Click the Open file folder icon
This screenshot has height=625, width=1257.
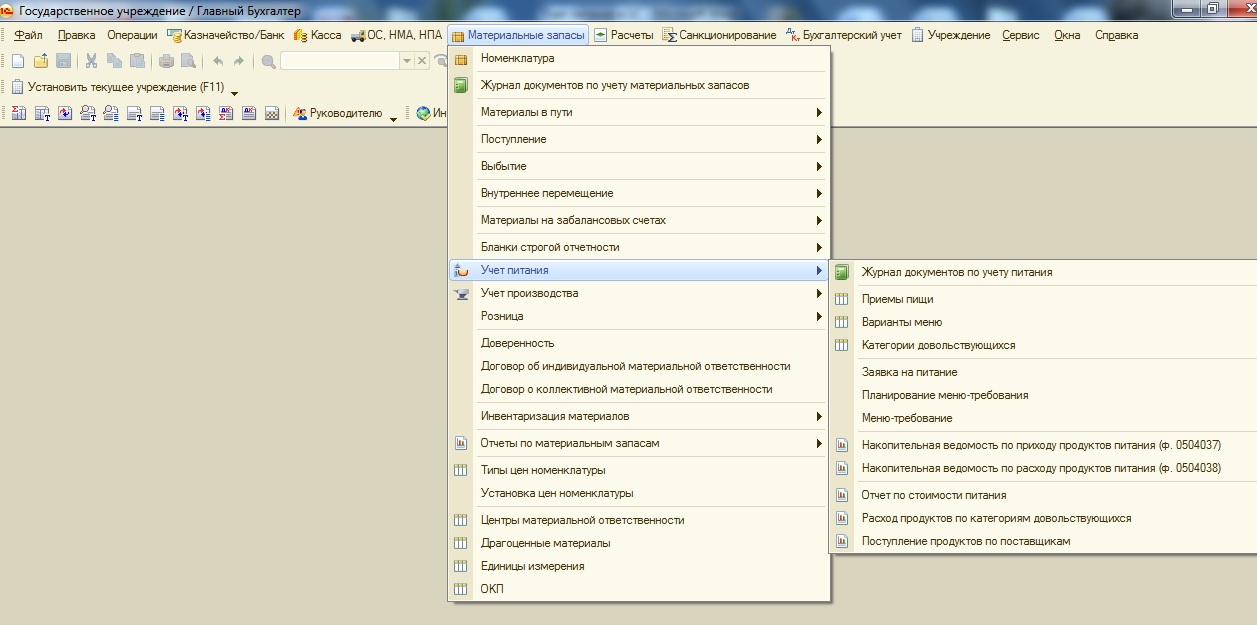(40, 61)
